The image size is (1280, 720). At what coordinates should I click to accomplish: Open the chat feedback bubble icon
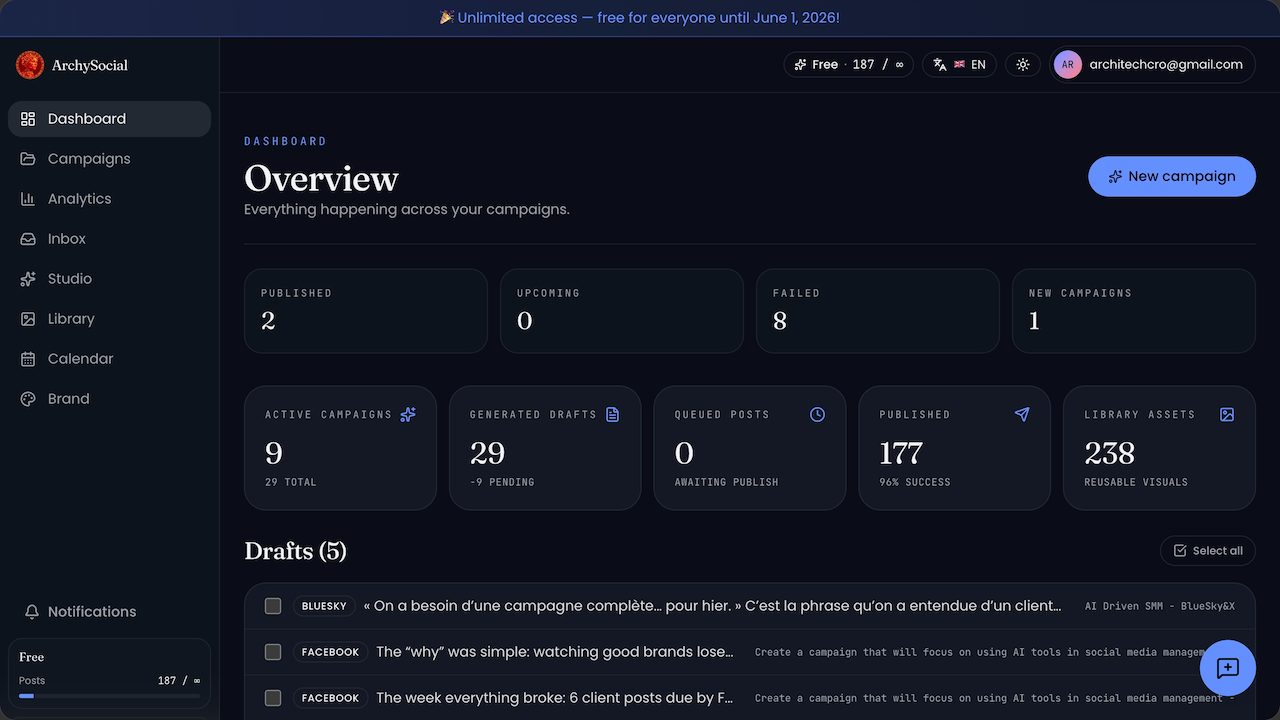point(1228,668)
